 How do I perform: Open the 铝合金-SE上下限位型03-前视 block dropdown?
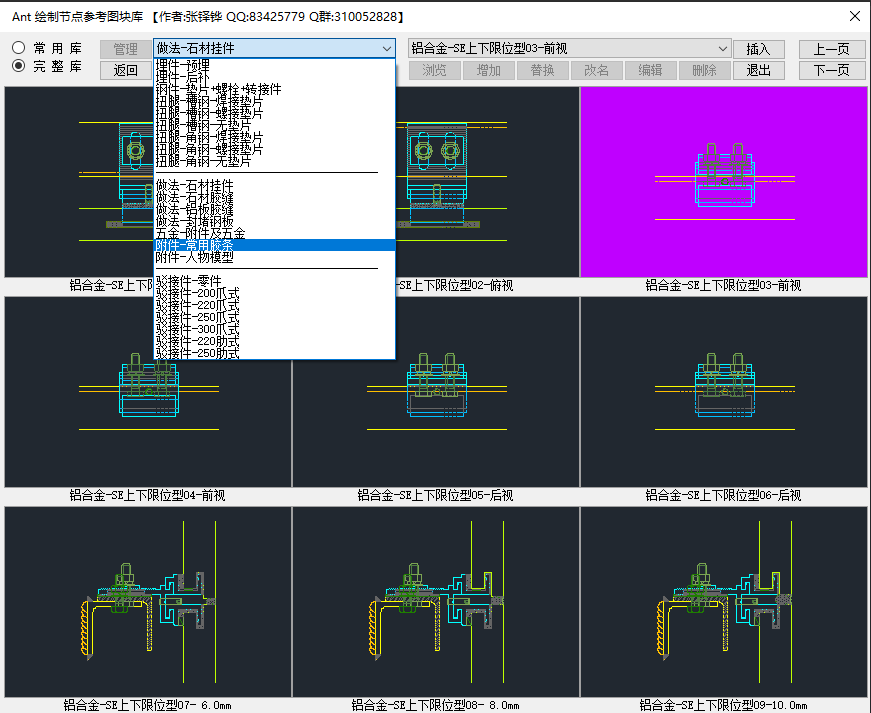(722, 48)
